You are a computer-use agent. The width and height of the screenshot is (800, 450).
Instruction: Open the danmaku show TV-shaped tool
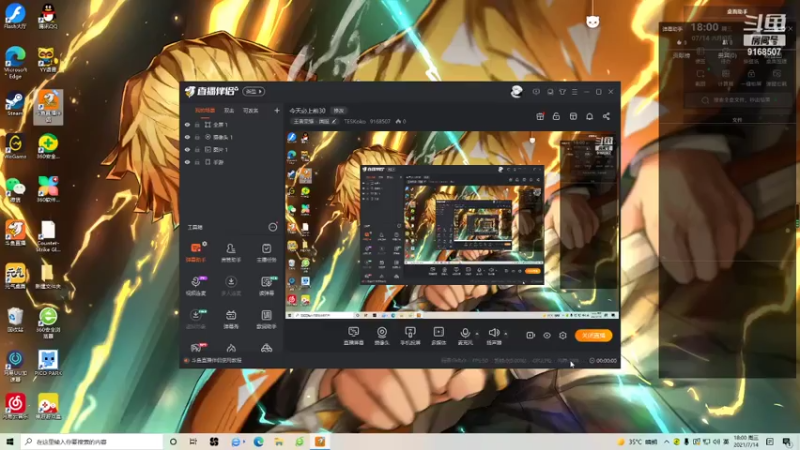tap(231, 319)
